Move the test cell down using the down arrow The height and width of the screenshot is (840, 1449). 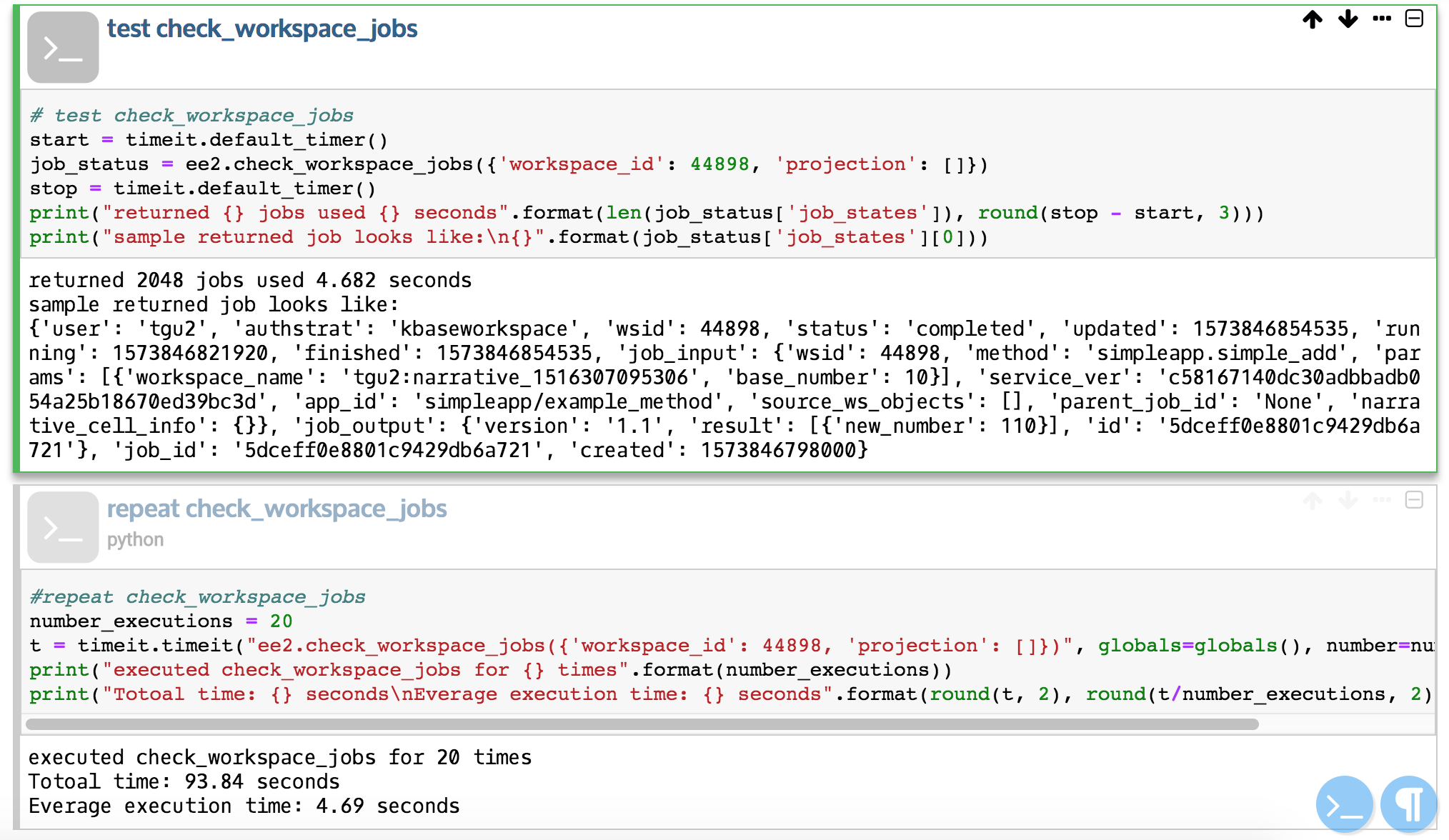tap(1348, 20)
